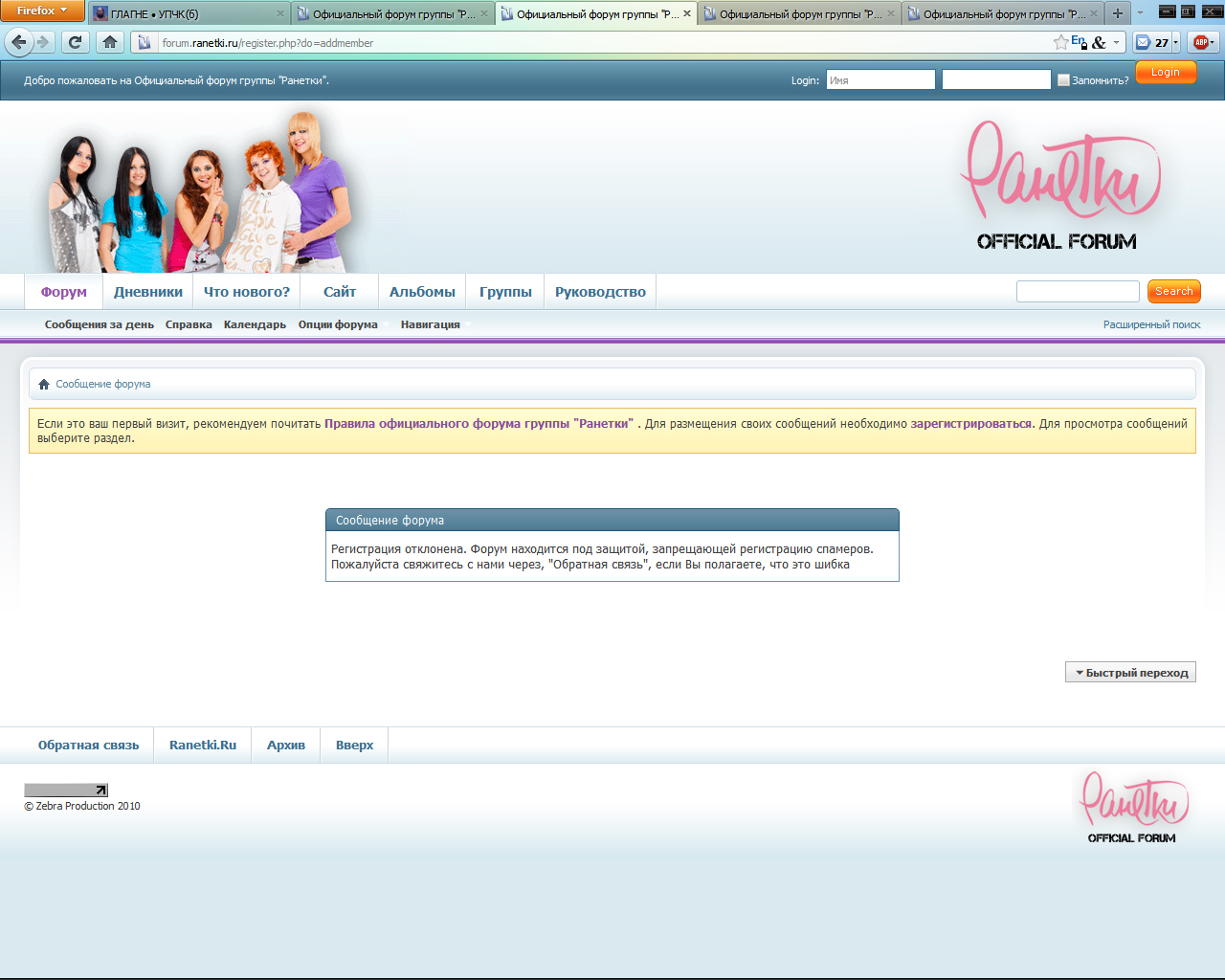Click the pink Ranetki Official Forum header logo
Image resolution: width=1225 pixels, height=980 pixels.
(x=1058, y=185)
